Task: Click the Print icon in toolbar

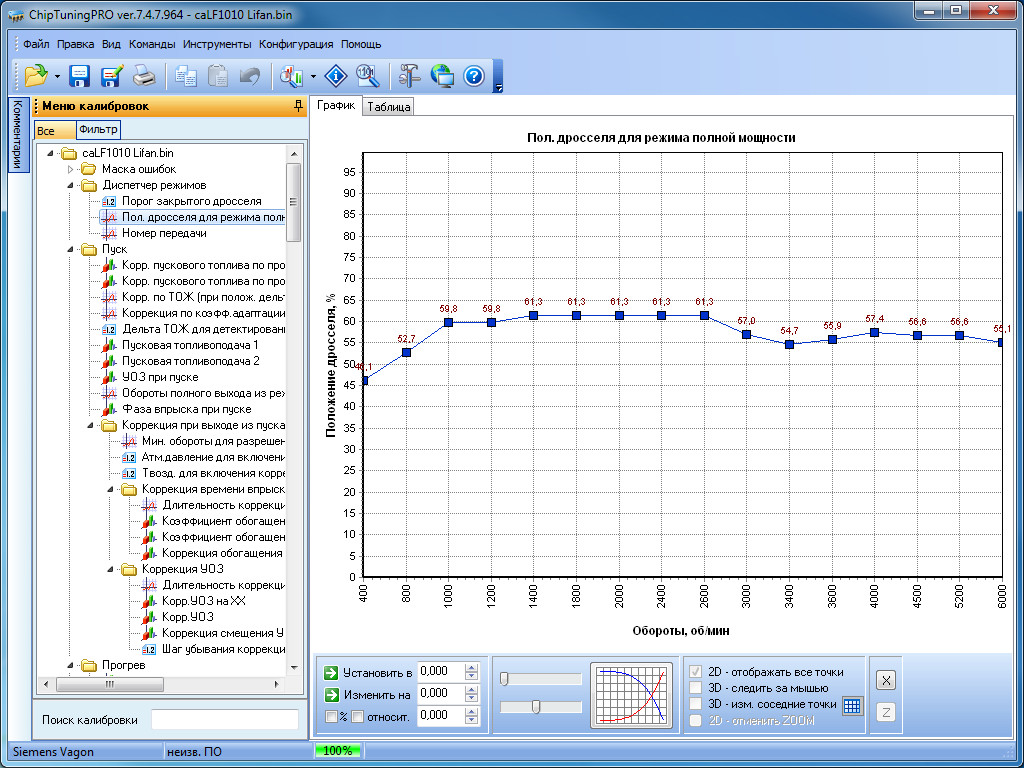Action: (x=144, y=76)
